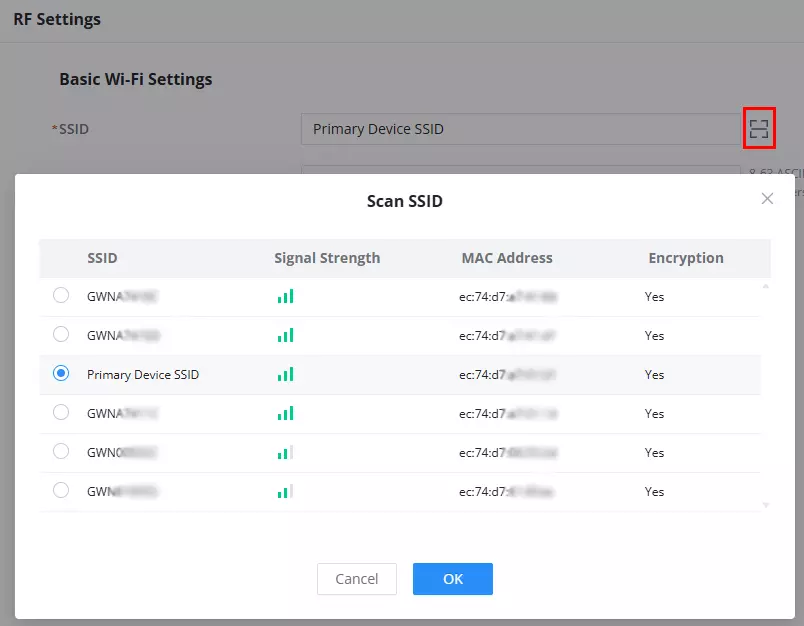
Task: Select the first GWNA network with MAC ec:74:d7:a
Action: coord(61,295)
